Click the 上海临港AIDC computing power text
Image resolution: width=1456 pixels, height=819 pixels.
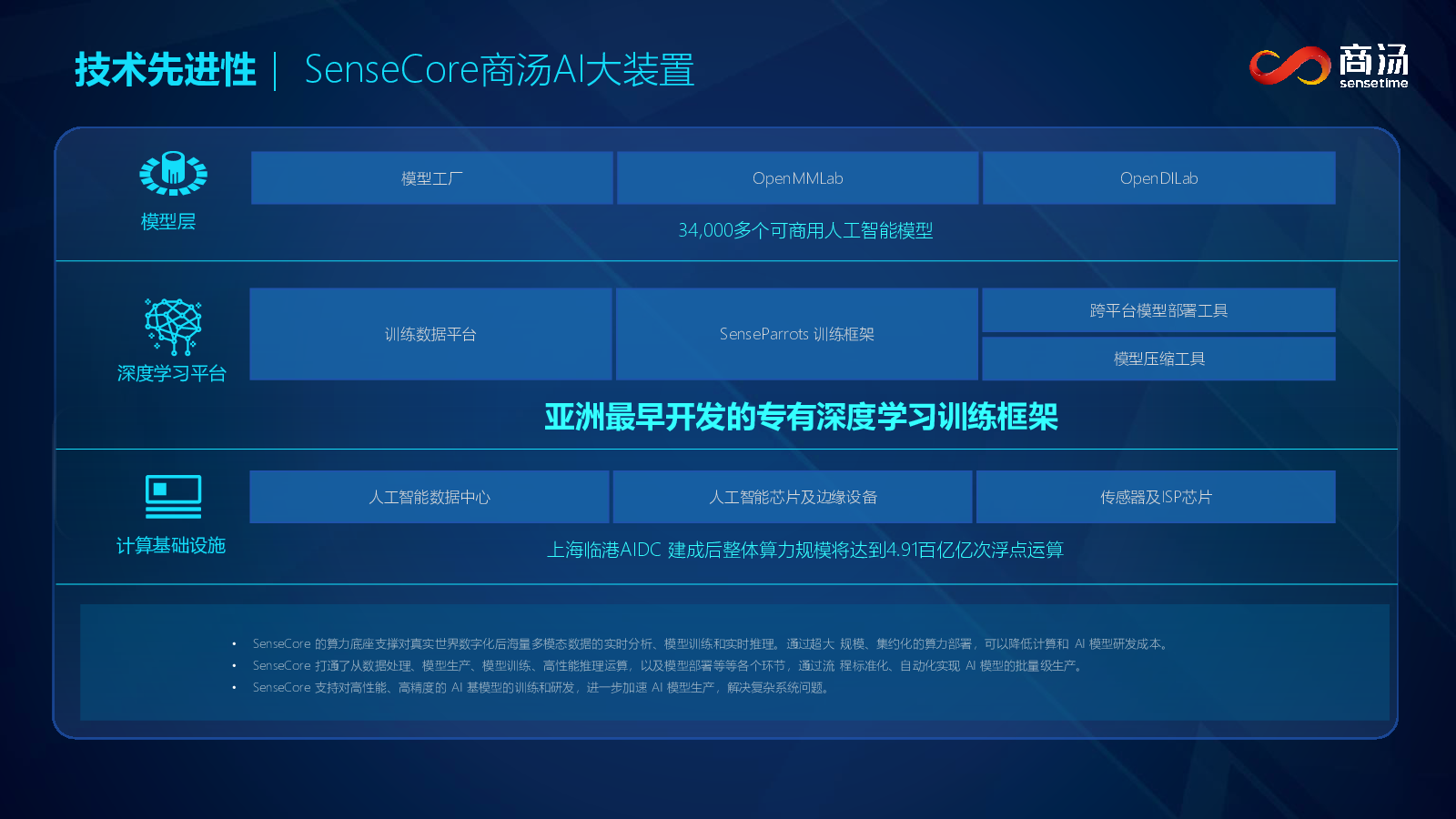point(804,550)
